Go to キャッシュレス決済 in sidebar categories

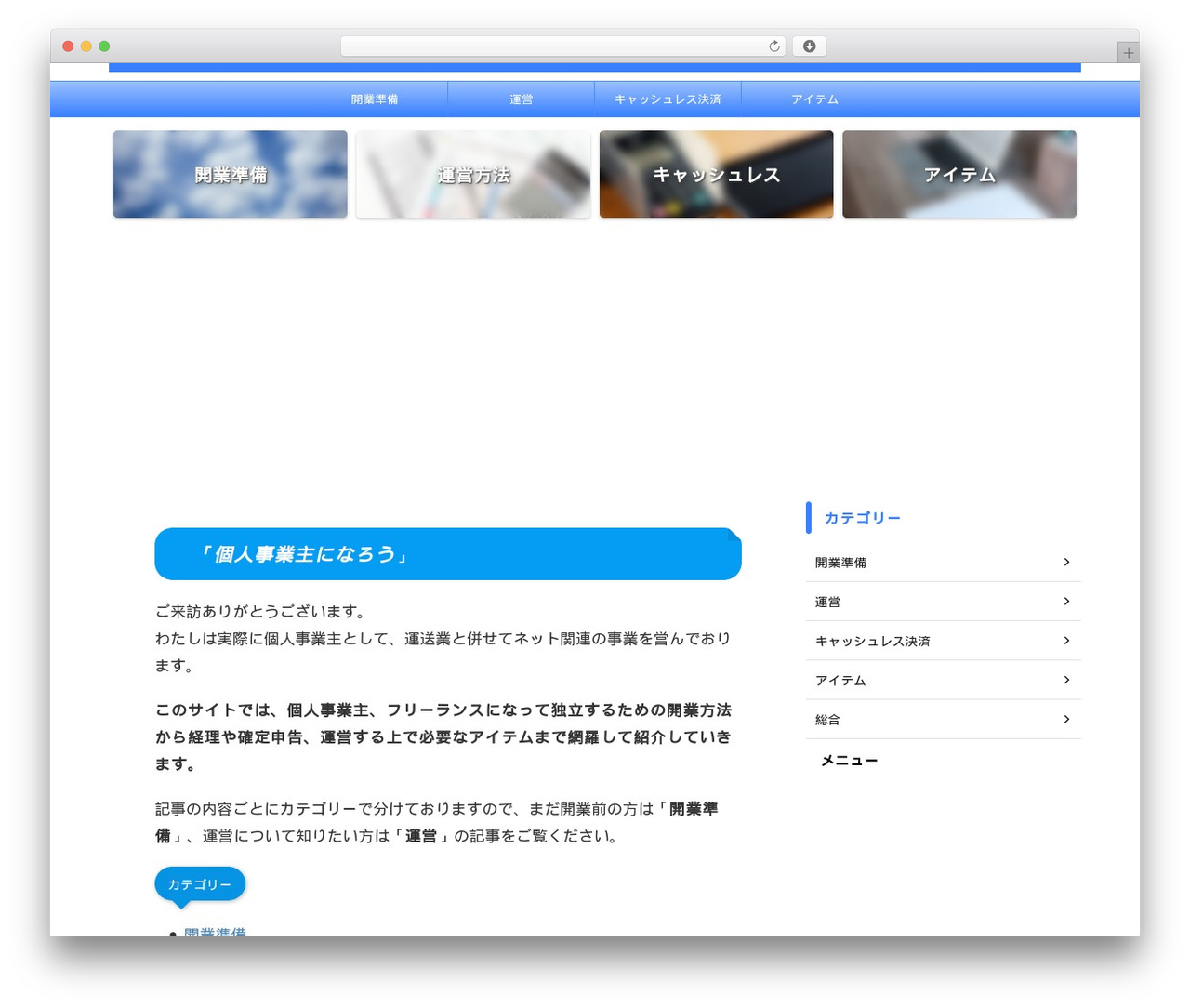pos(943,641)
